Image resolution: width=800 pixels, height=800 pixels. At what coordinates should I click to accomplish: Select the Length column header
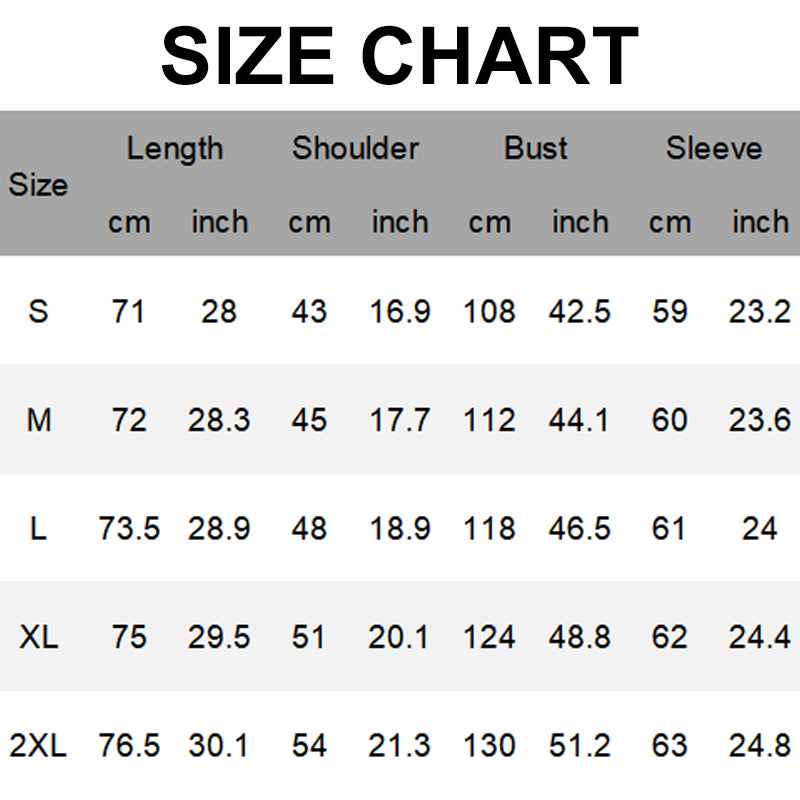175,149
